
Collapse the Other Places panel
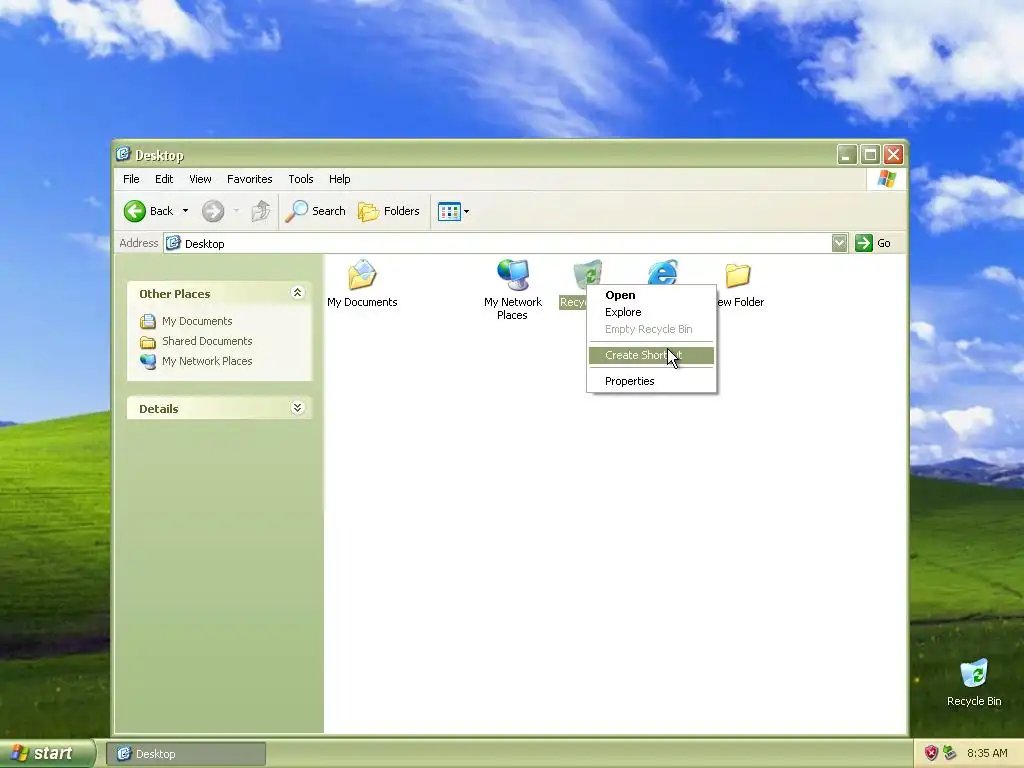[x=297, y=293]
